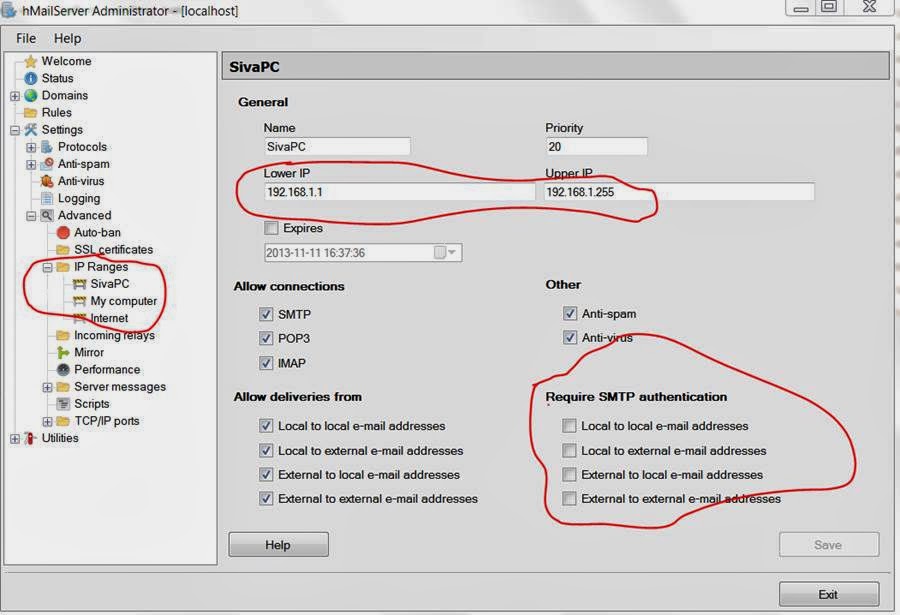This screenshot has height=615, width=900.
Task: Toggle the Anti-virus checkbox under Other
Action: [x=569, y=338]
